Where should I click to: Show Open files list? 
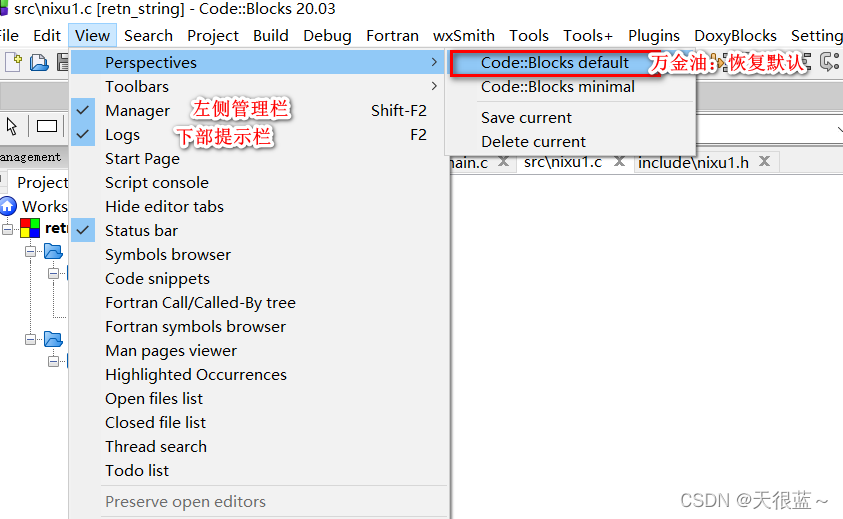(260, 399)
